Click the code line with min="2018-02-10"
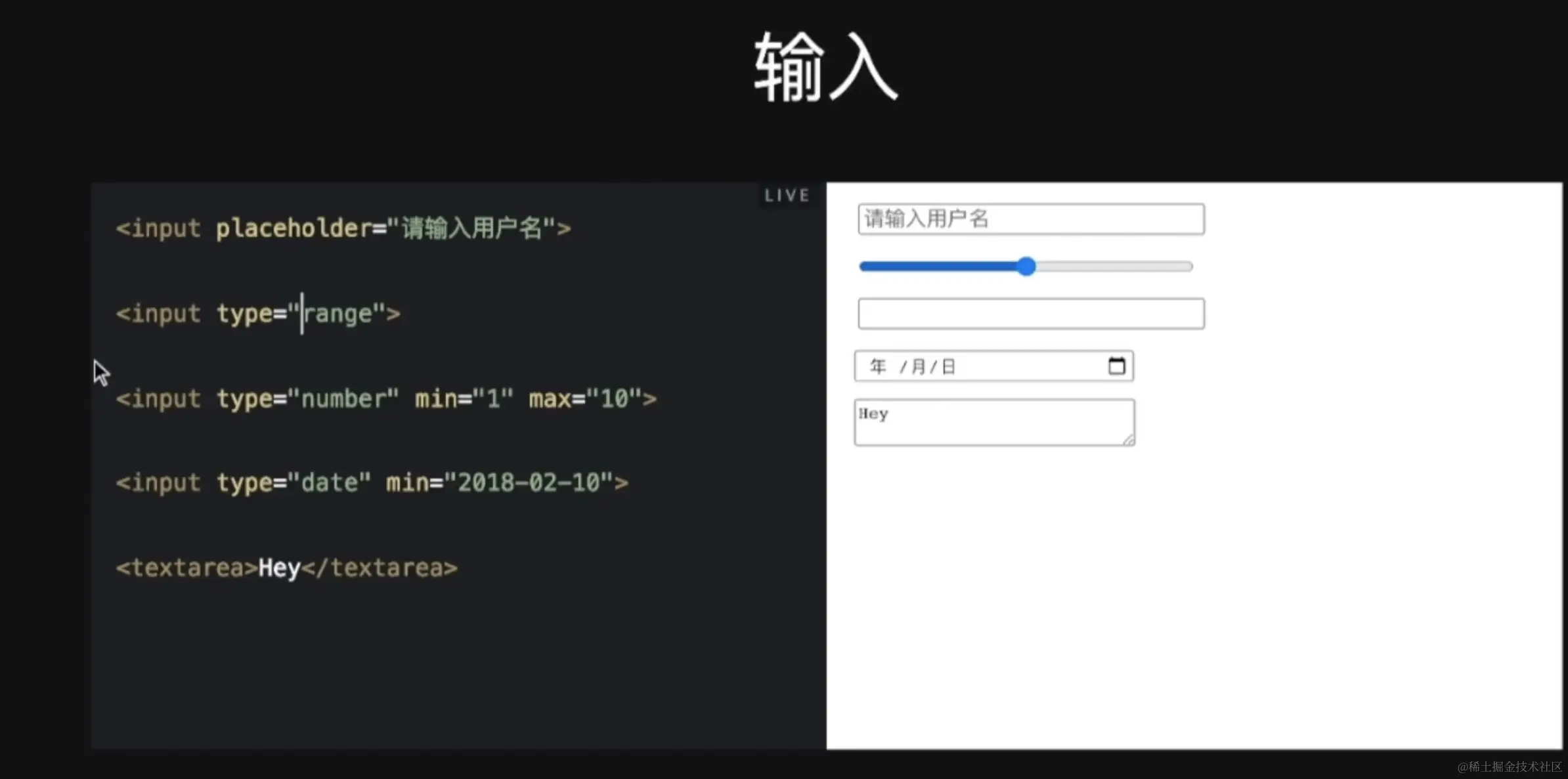The height and width of the screenshot is (779, 1568). 371,483
